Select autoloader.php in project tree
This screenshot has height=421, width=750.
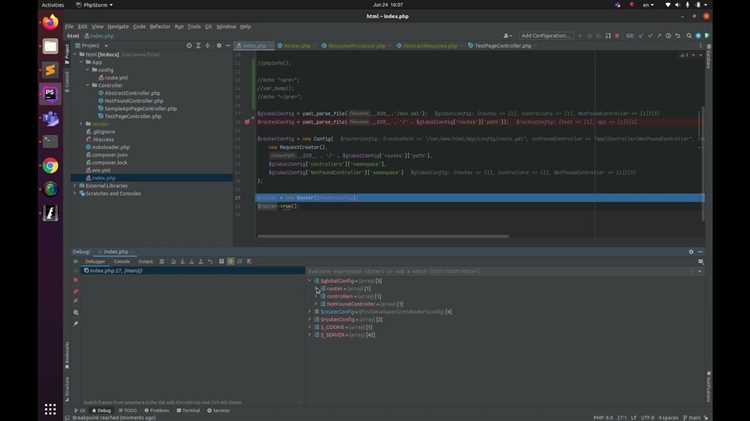[110, 147]
